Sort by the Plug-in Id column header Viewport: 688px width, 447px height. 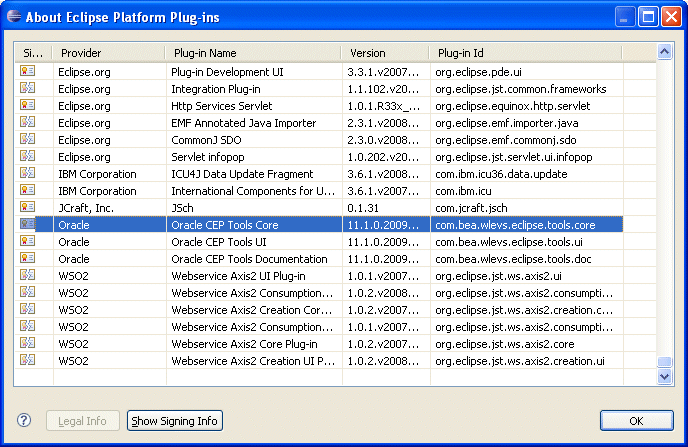(x=526, y=53)
